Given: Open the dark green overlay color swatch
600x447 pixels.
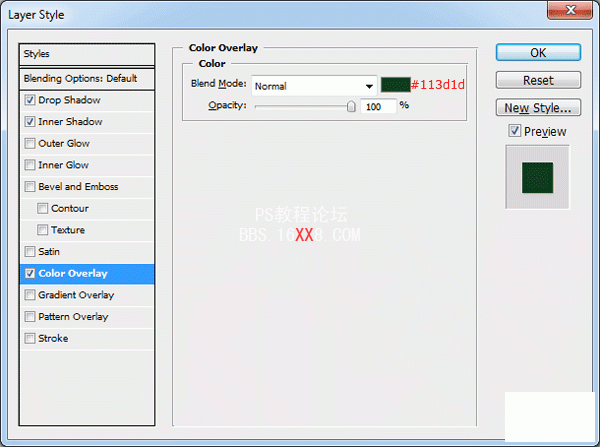Looking at the screenshot, I should (x=395, y=85).
